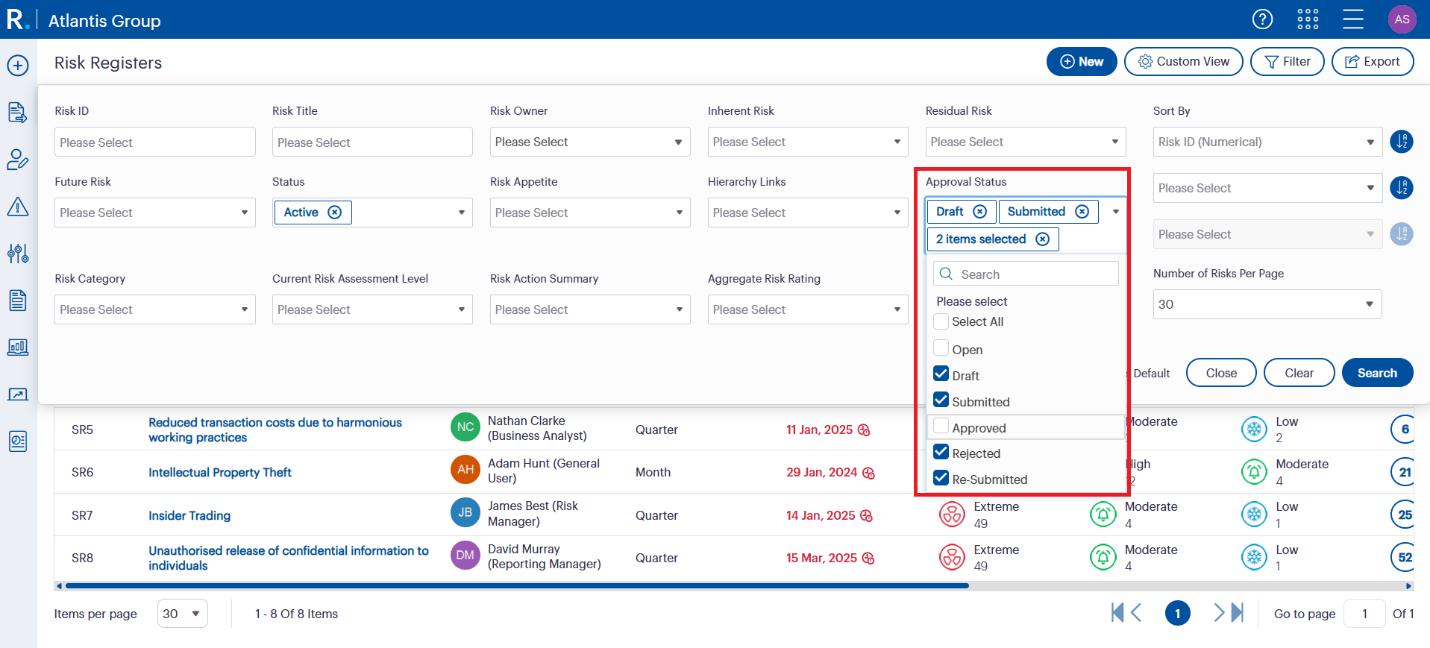Click the NC avatar for Nathan Clarke
This screenshot has width=1430, height=648.
pyautogui.click(x=465, y=428)
